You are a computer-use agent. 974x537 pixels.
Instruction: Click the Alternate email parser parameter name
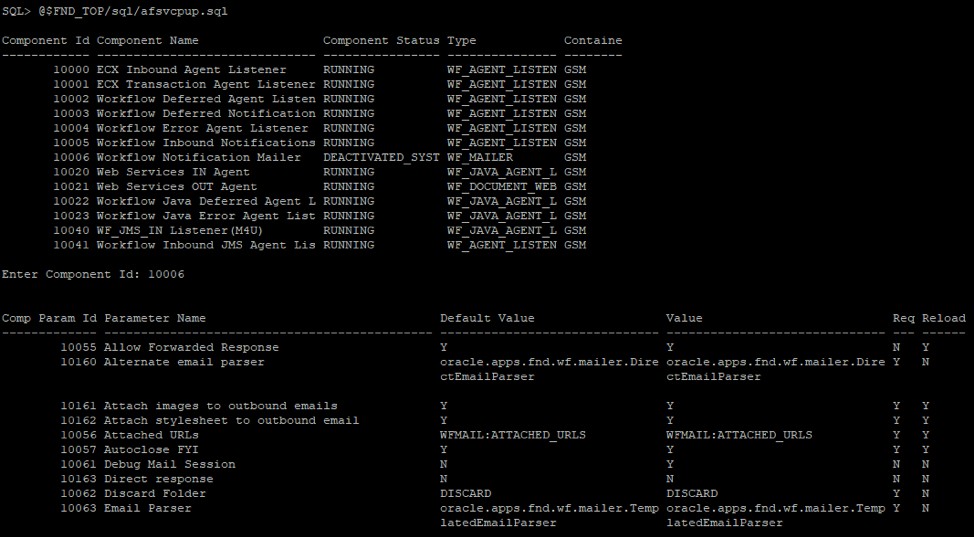tap(184, 362)
